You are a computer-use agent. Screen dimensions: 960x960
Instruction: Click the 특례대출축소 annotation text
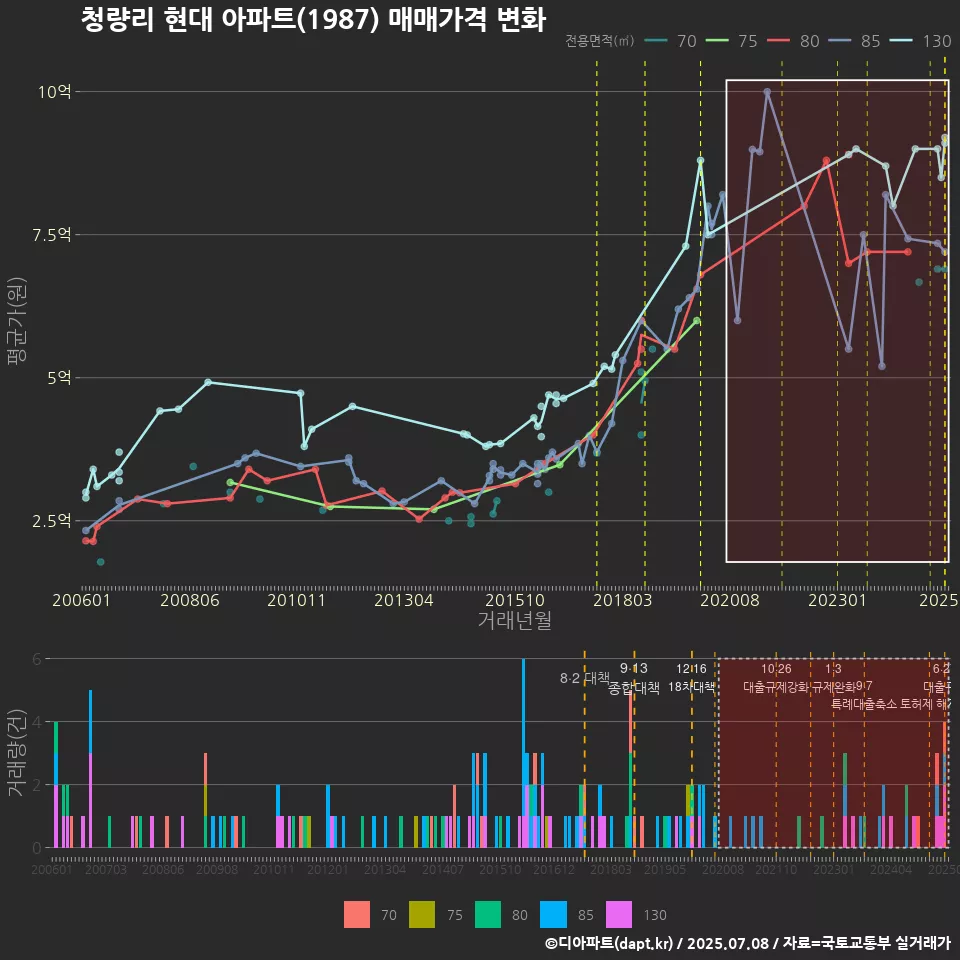(863, 704)
